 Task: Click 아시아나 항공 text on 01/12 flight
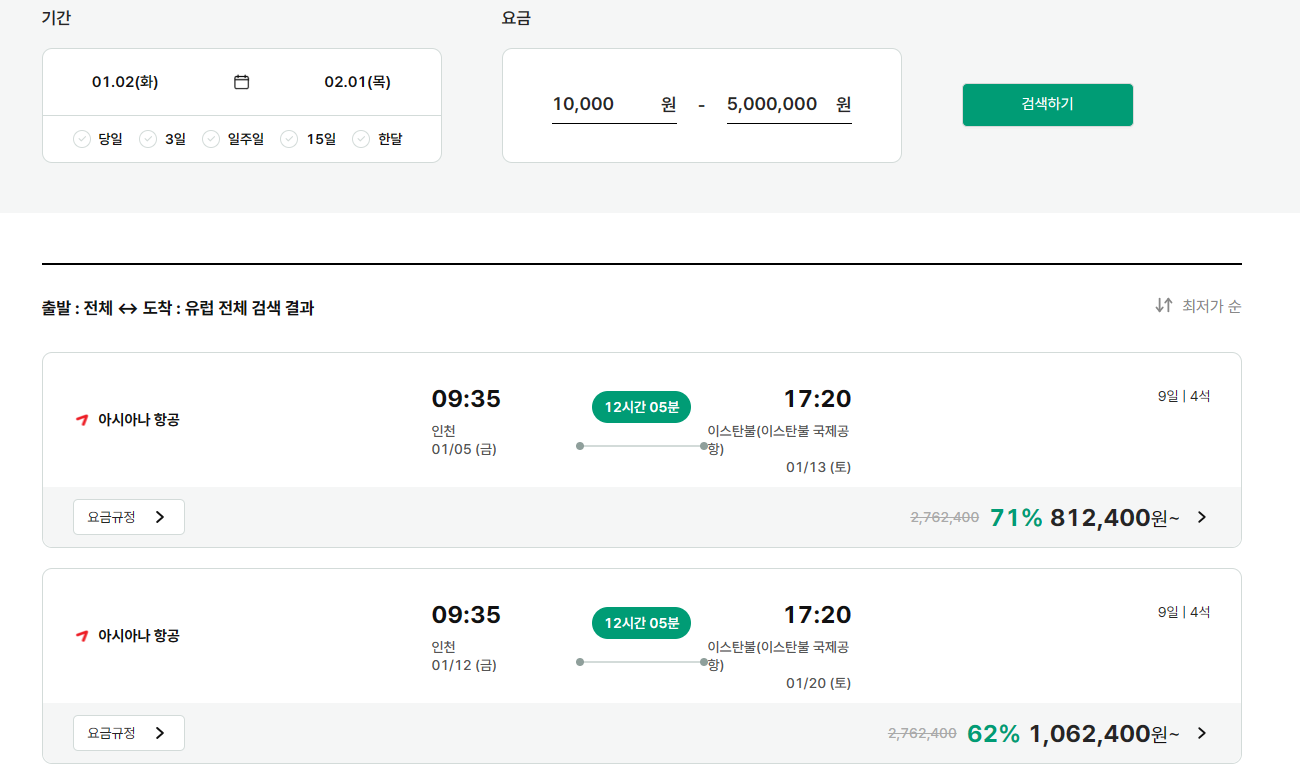138,636
